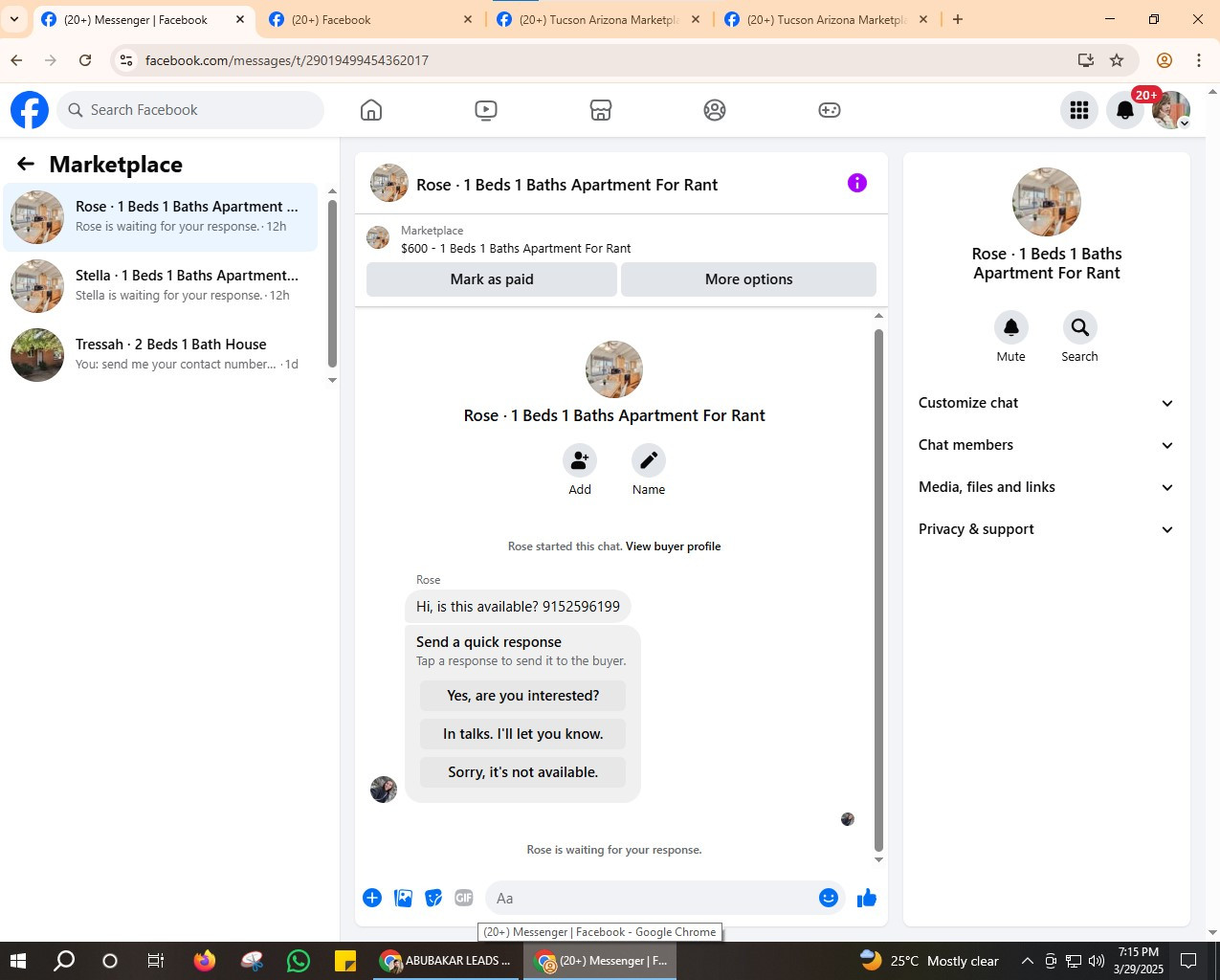Image resolution: width=1220 pixels, height=980 pixels.
Task: Open Tressah 2 Beds 1 Bath House conversation
Action: click(x=161, y=355)
